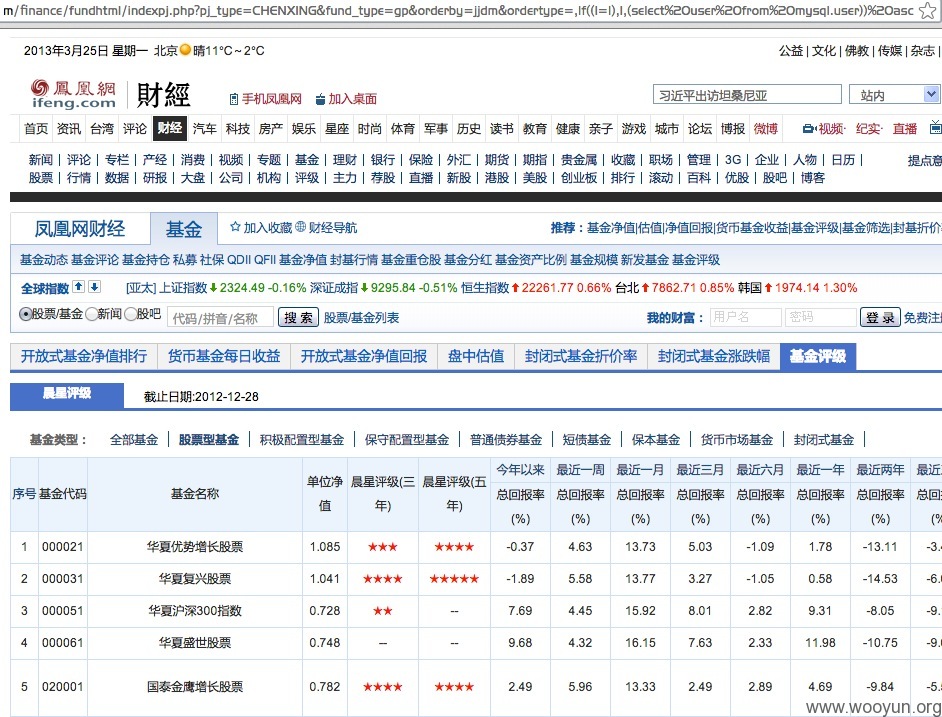Click the 单位净值 column header

tap(324, 493)
